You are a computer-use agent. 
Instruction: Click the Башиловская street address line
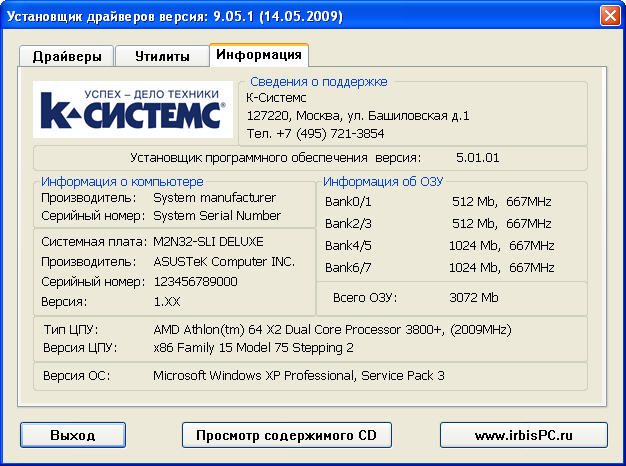point(358,116)
